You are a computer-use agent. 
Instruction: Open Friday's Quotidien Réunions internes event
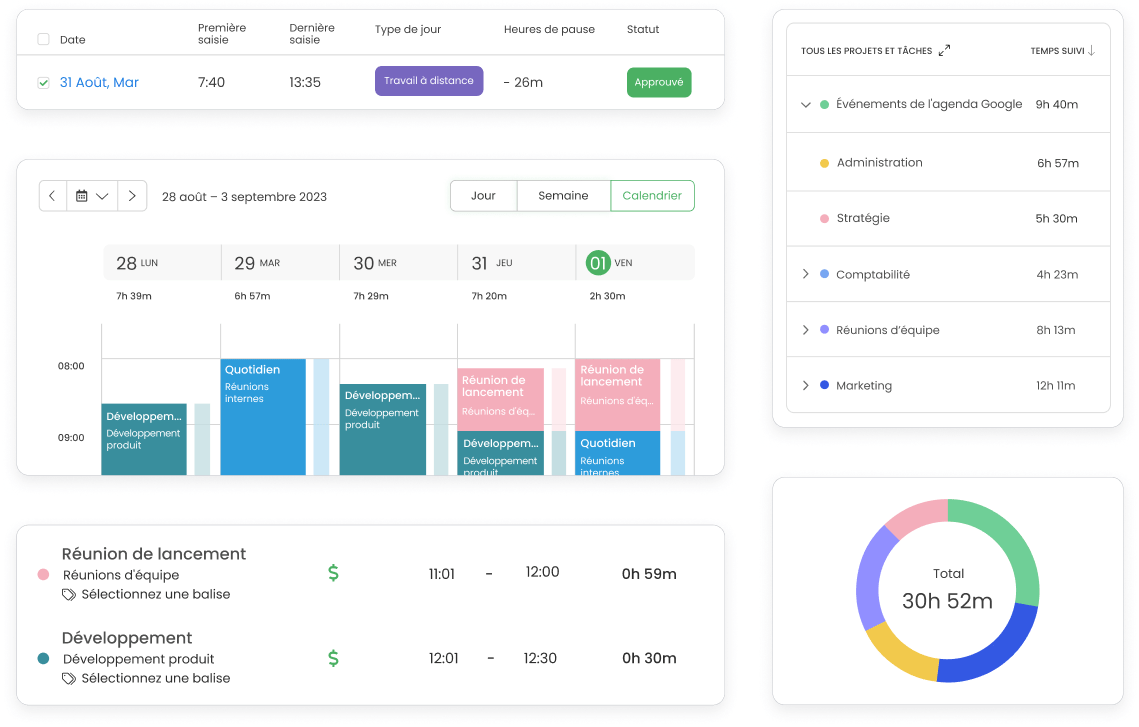617,453
